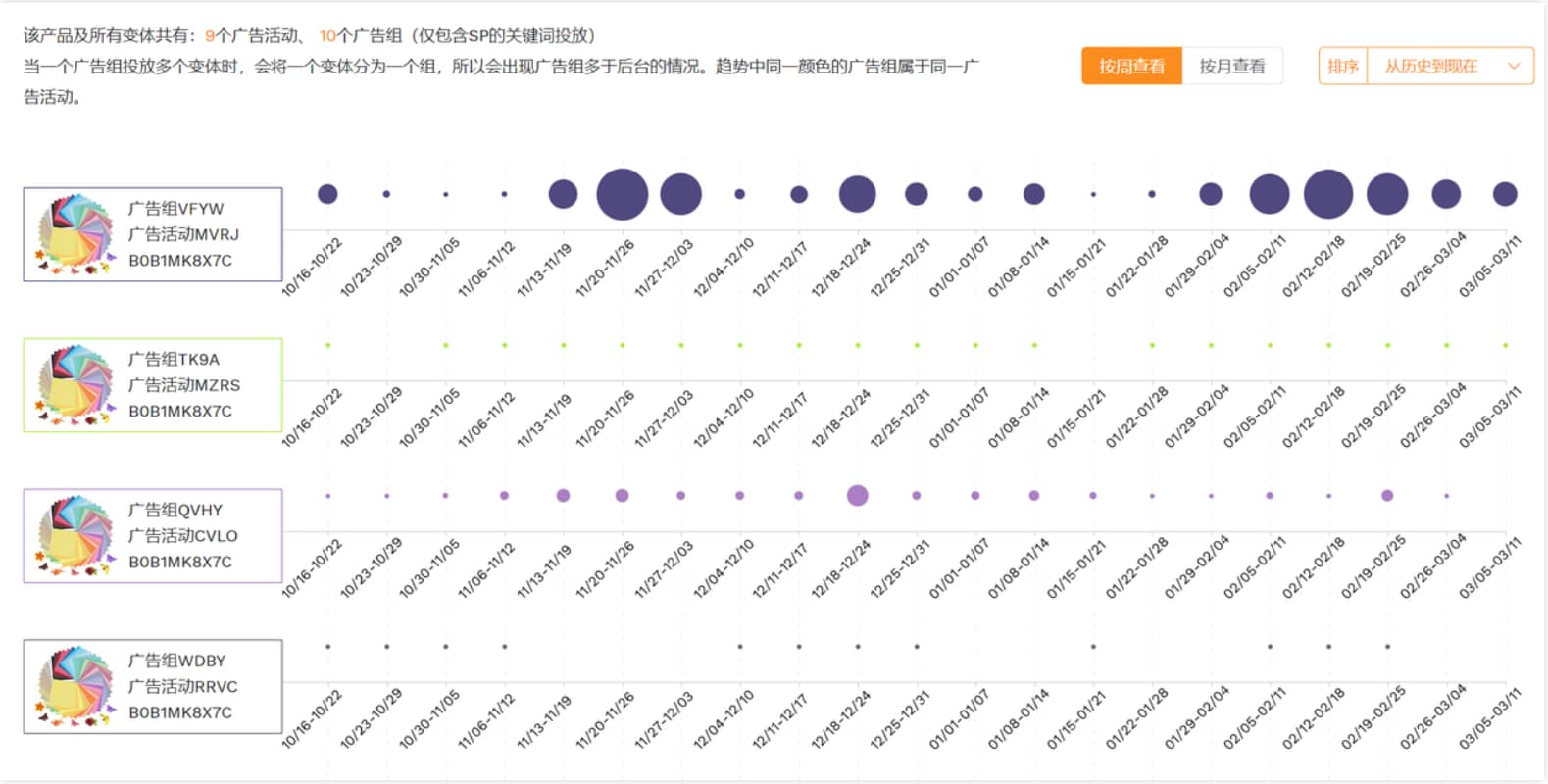Viewport: 1548px width, 784px height.
Task: Click the dropdown chevron arrow beside 从历史到现在
Action: [1513, 67]
